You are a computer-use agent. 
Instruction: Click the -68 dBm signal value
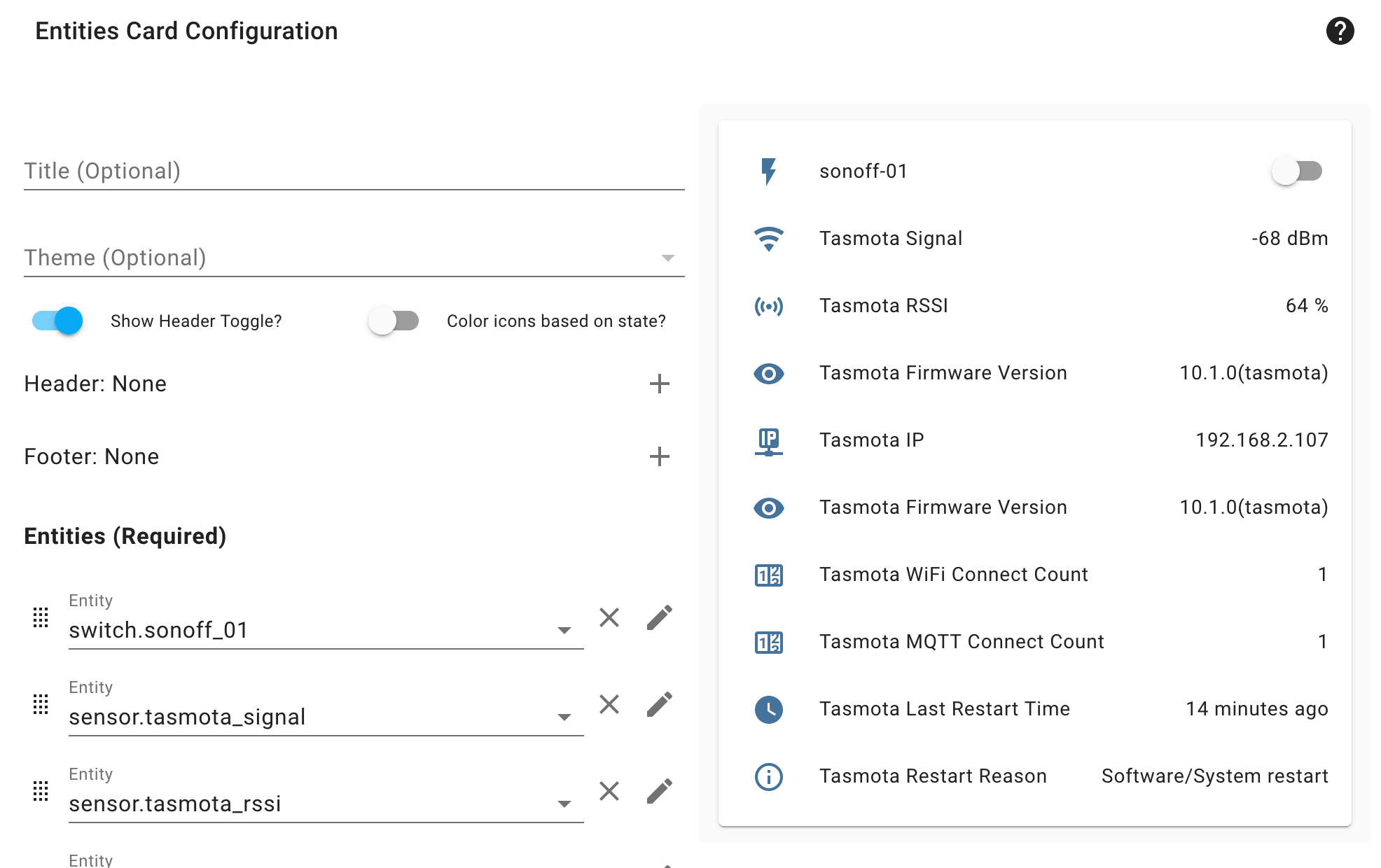coord(1289,239)
